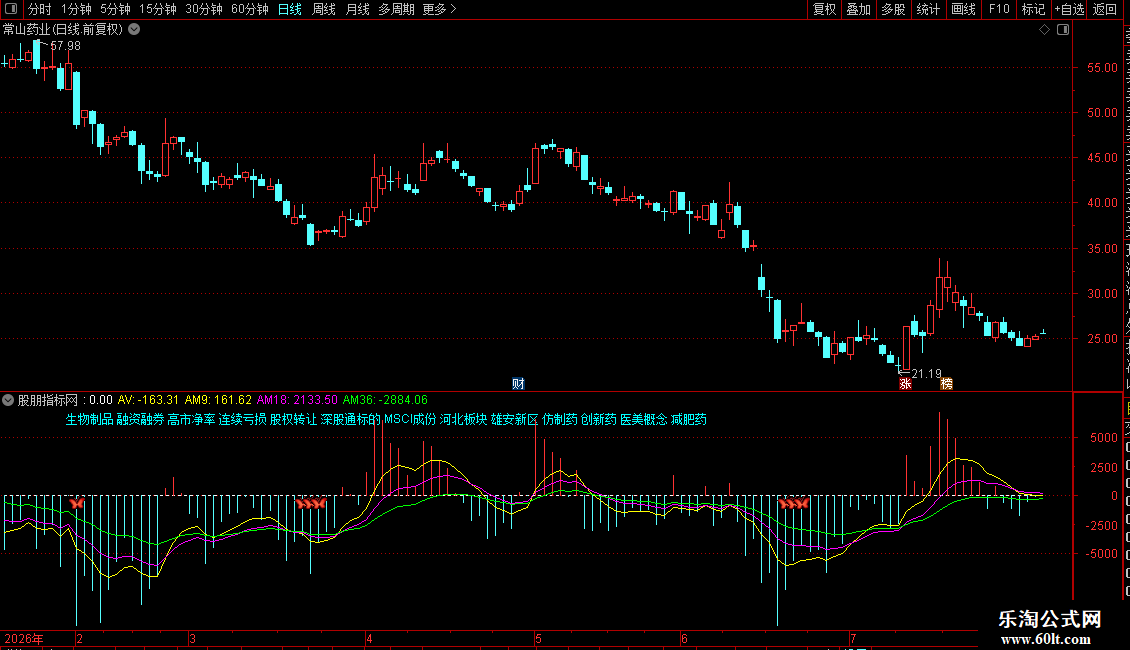The image size is (1130, 650).
Task: Select the 5分钟 period
Action: point(115,9)
